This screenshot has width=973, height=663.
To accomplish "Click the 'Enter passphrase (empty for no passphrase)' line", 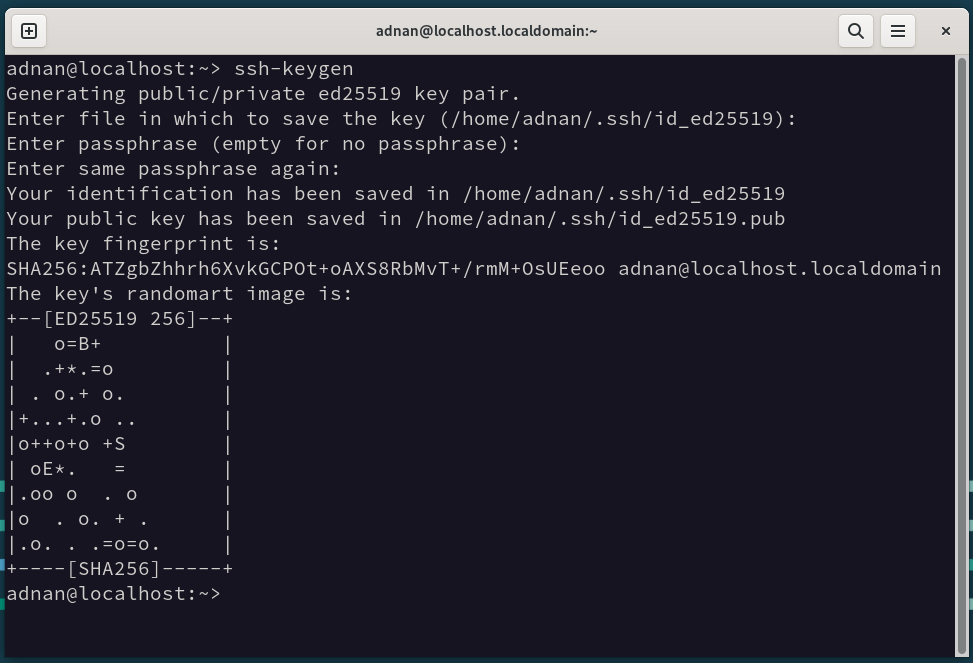I will tap(263, 144).
